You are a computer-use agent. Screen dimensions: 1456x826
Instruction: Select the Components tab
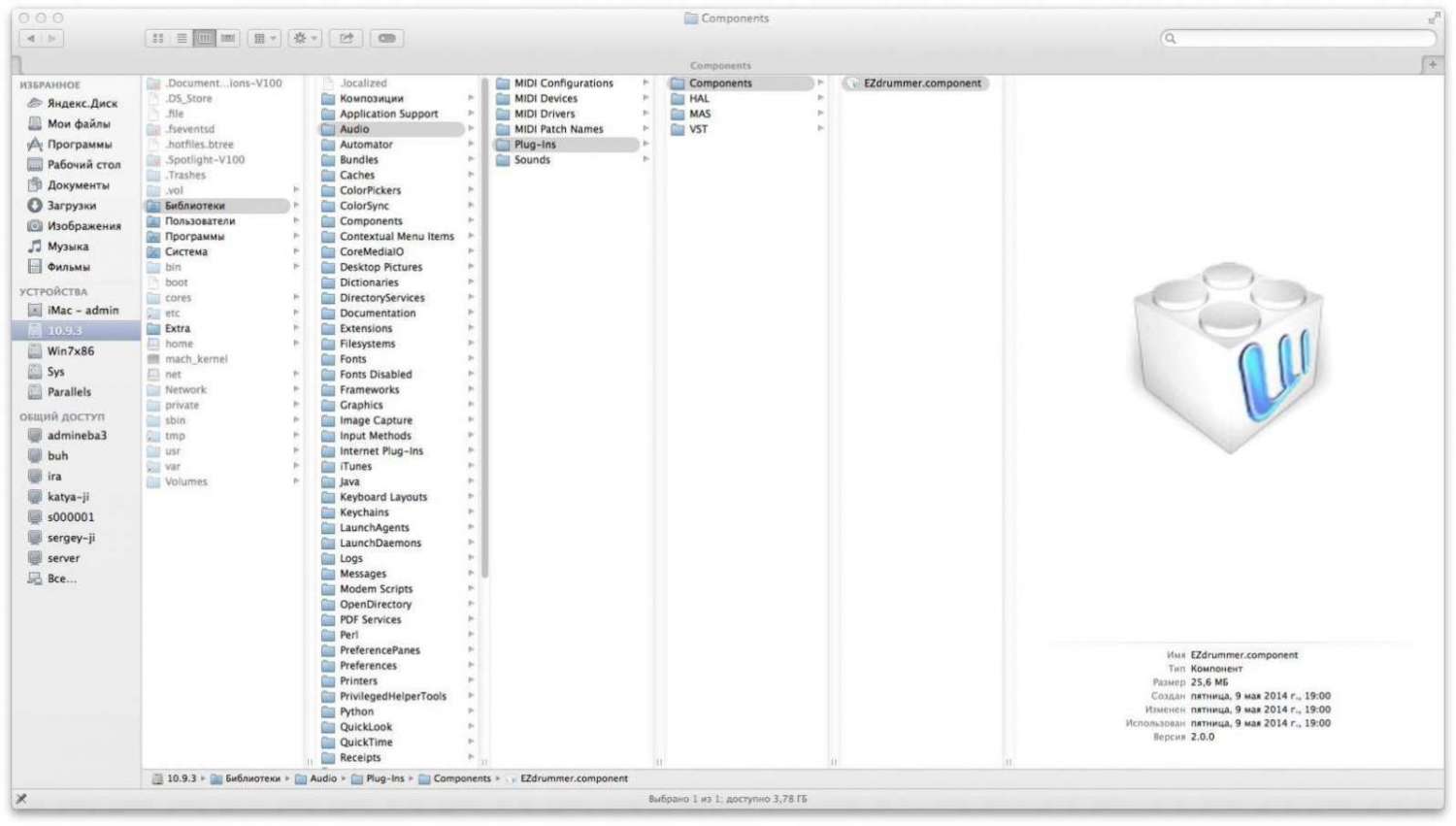720,65
